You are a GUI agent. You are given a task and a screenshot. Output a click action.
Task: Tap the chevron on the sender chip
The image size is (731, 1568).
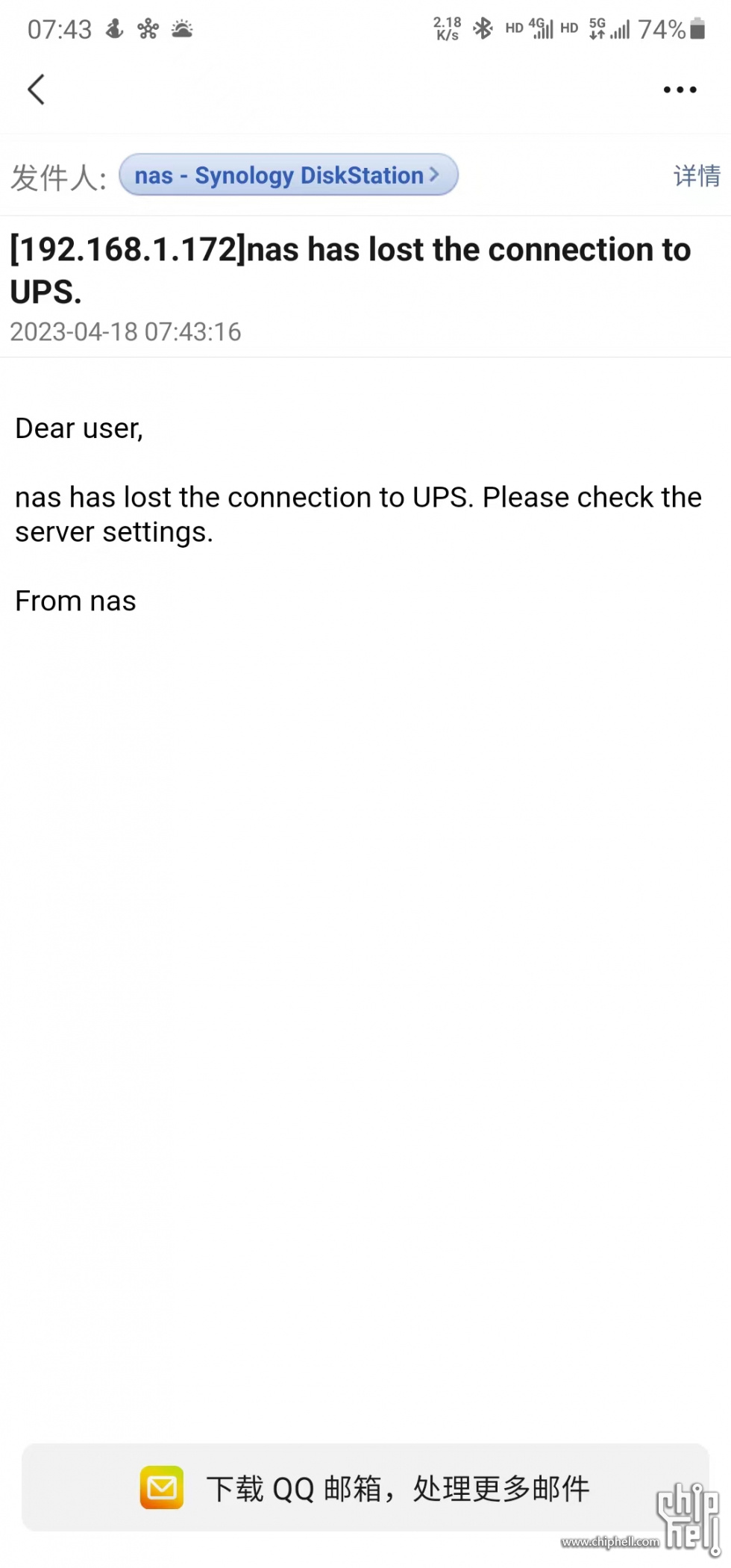point(434,175)
